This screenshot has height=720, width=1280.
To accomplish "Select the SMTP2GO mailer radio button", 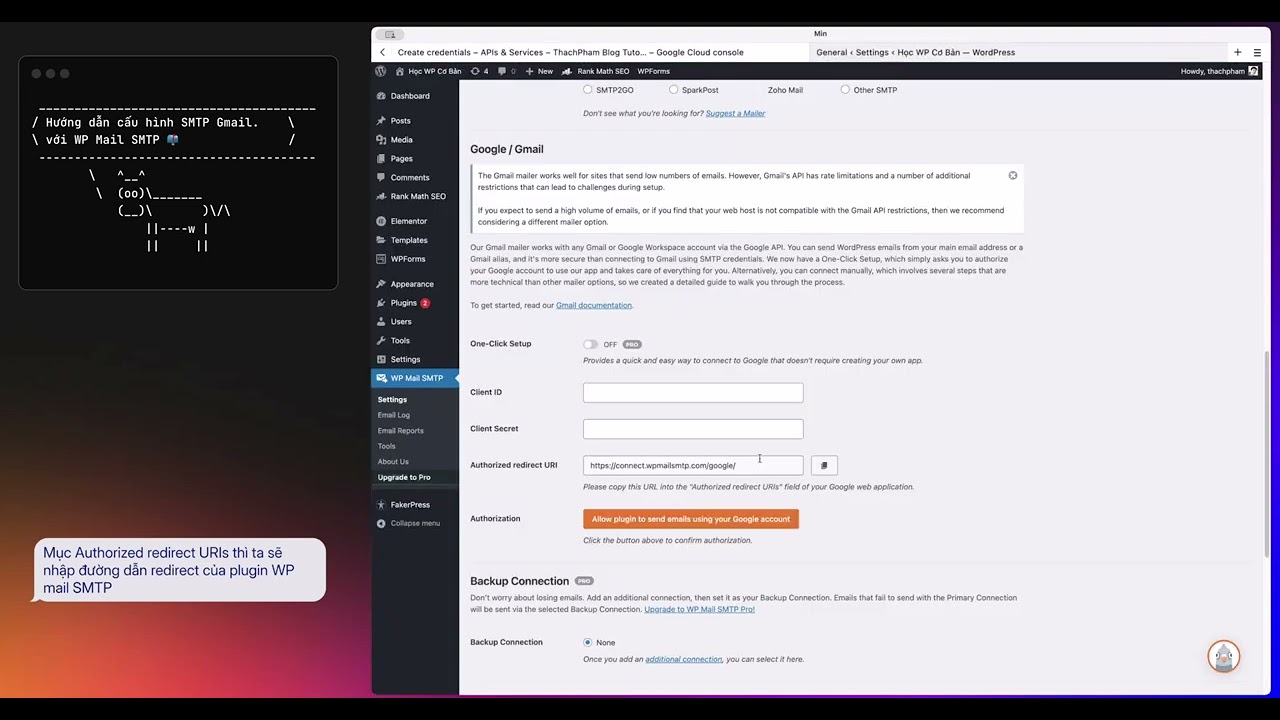I will click(588, 90).
